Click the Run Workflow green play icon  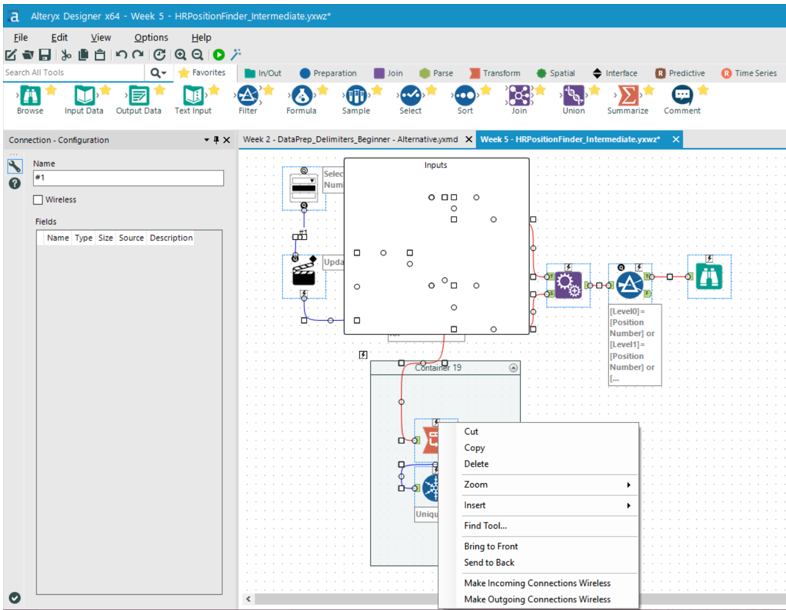coord(218,54)
